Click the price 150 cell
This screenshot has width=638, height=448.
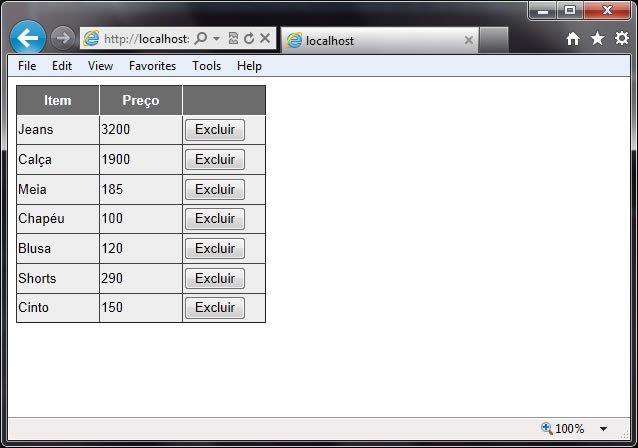pos(141,308)
